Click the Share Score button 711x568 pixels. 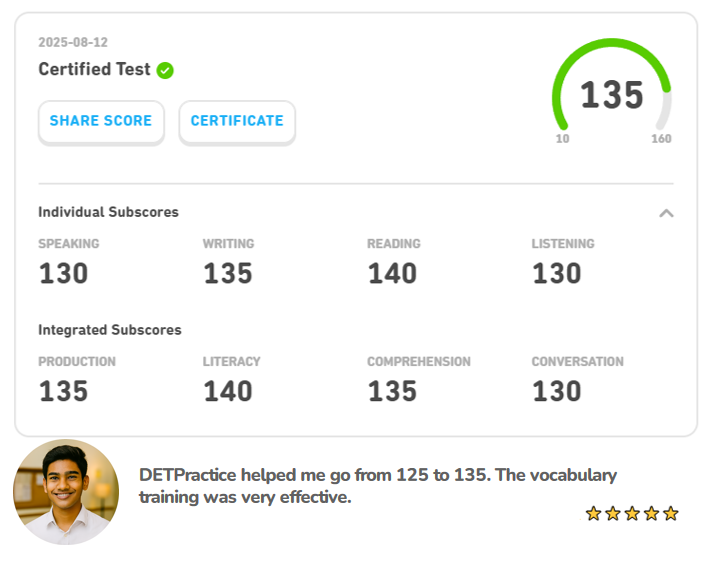tap(101, 121)
